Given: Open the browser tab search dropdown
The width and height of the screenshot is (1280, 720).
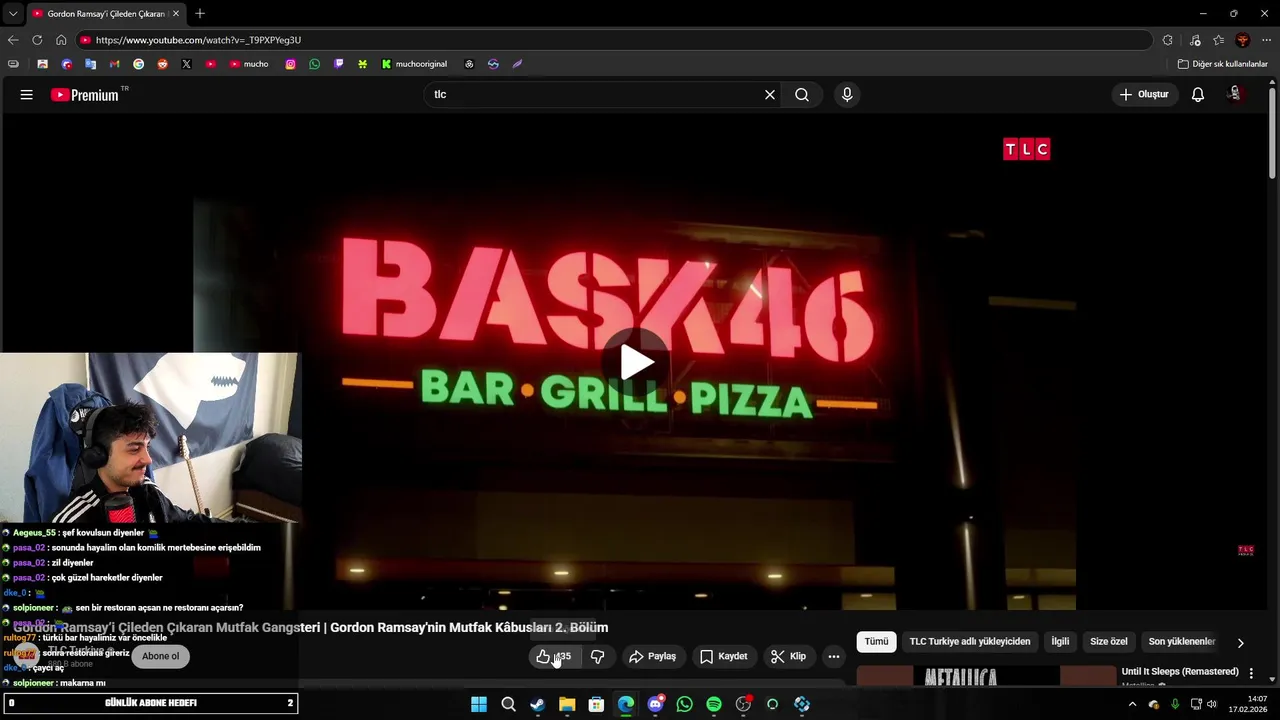Looking at the screenshot, I should point(12,13).
